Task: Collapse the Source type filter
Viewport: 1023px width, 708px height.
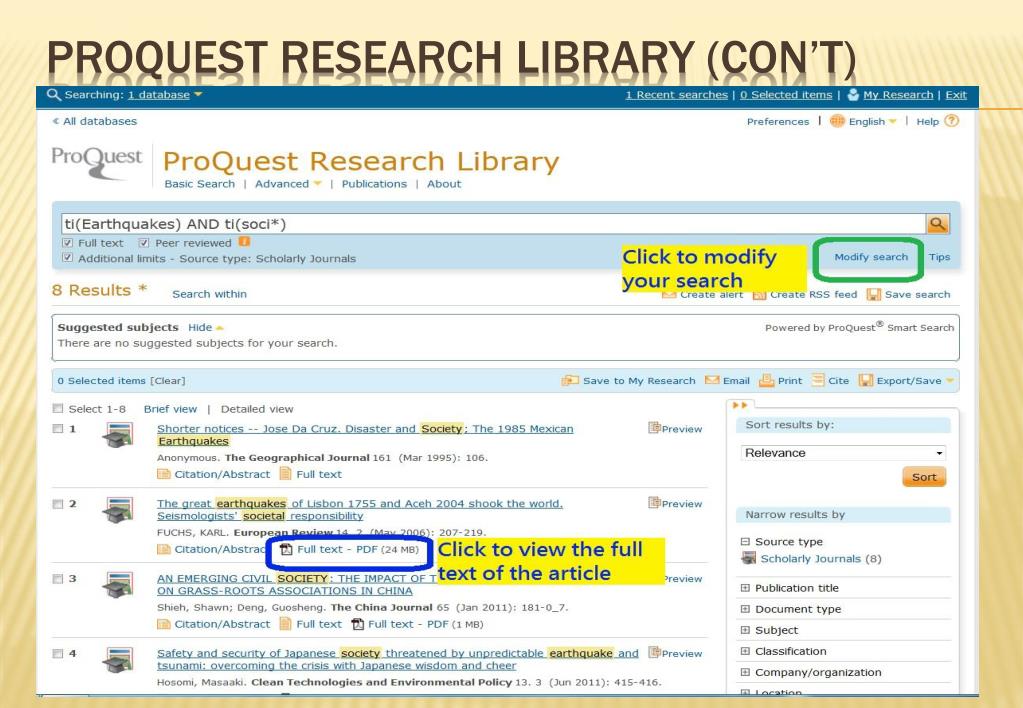Action: tap(745, 542)
